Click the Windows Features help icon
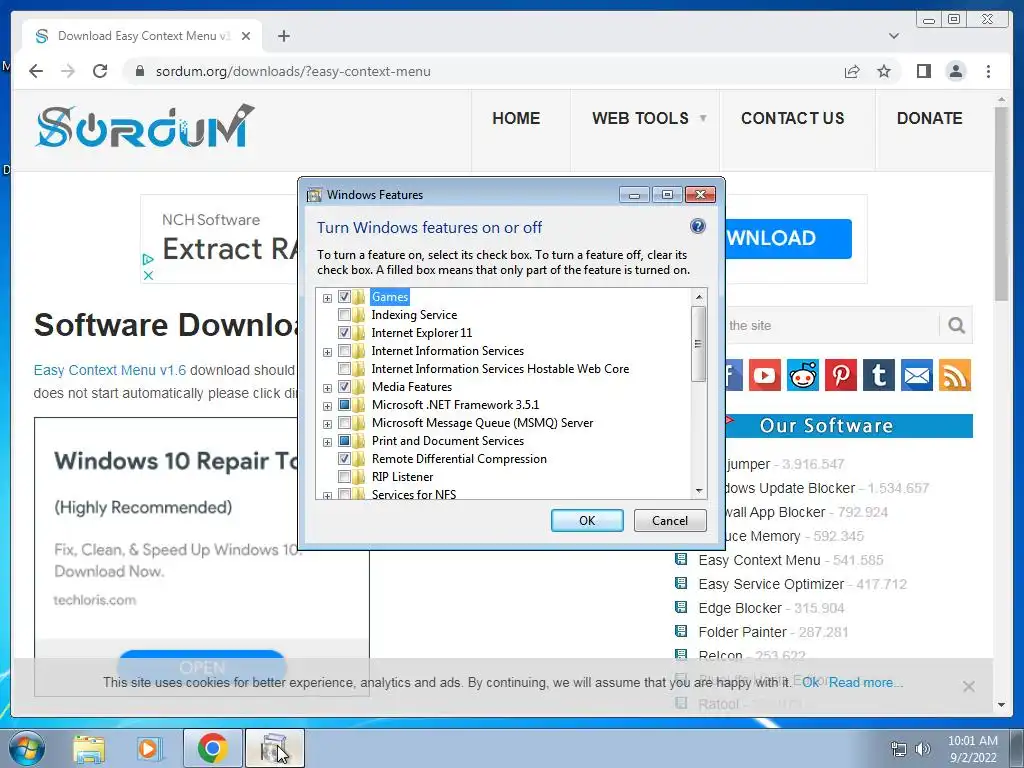Image resolution: width=1024 pixels, height=768 pixels. [697, 227]
